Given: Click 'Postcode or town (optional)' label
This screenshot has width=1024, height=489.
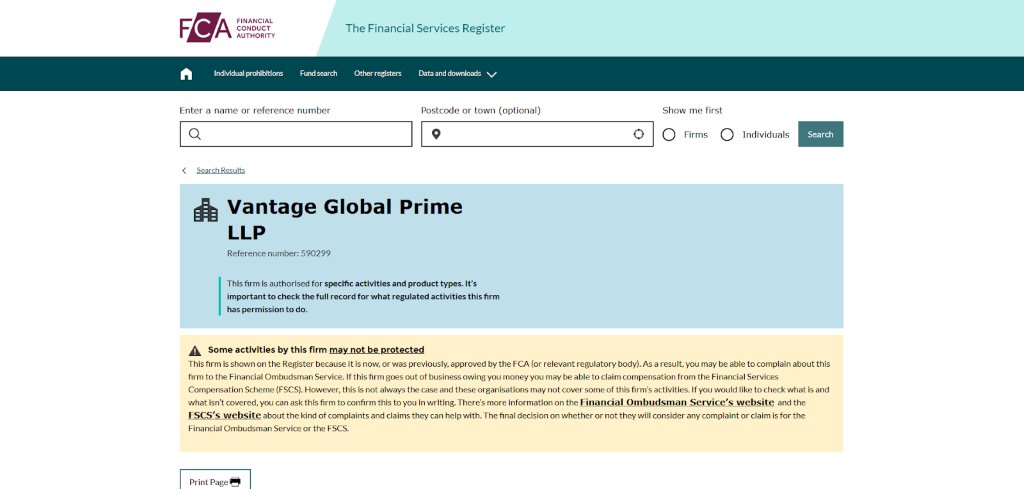Looking at the screenshot, I should coord(481,110).
